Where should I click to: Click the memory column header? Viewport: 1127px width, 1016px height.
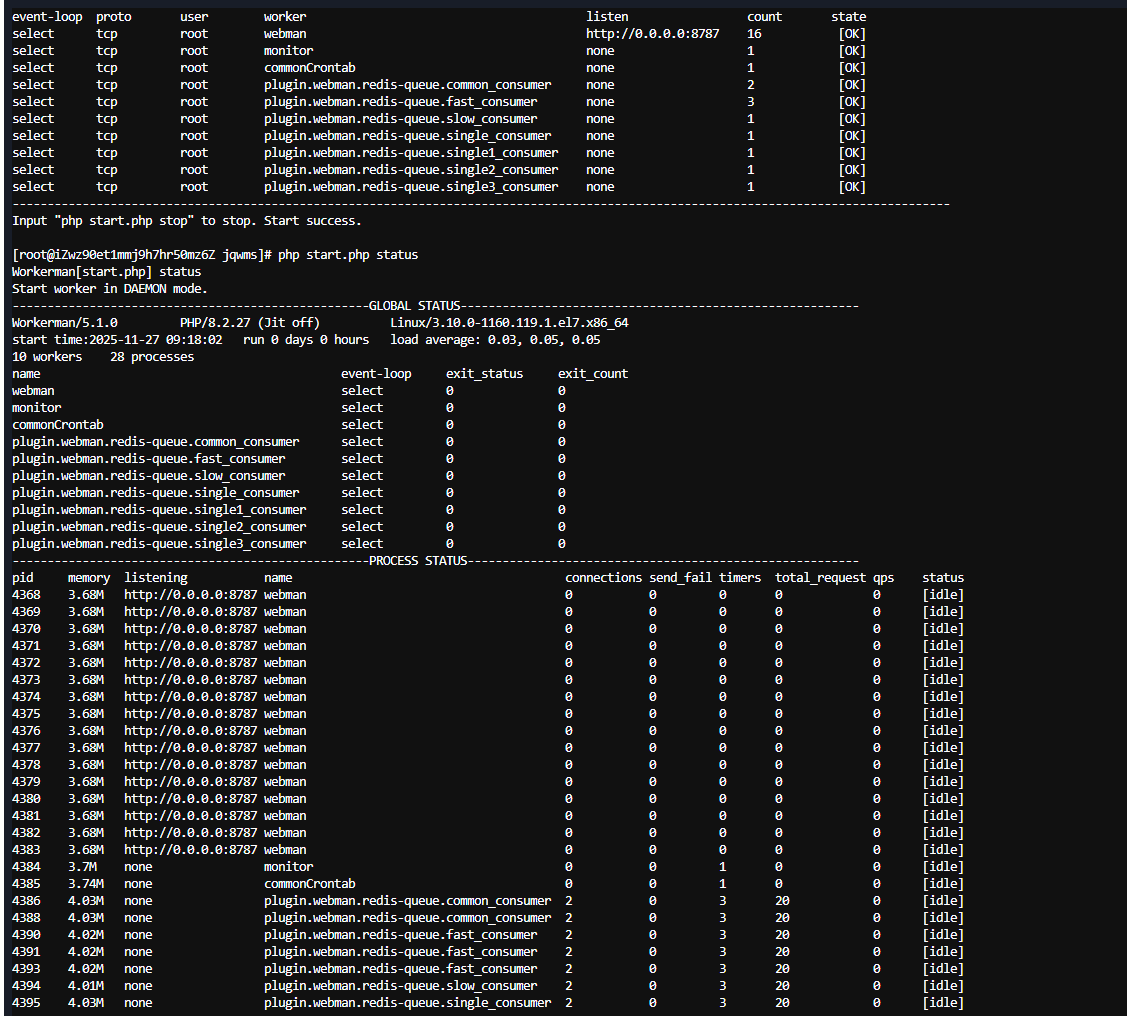click(x=89, y=578)
